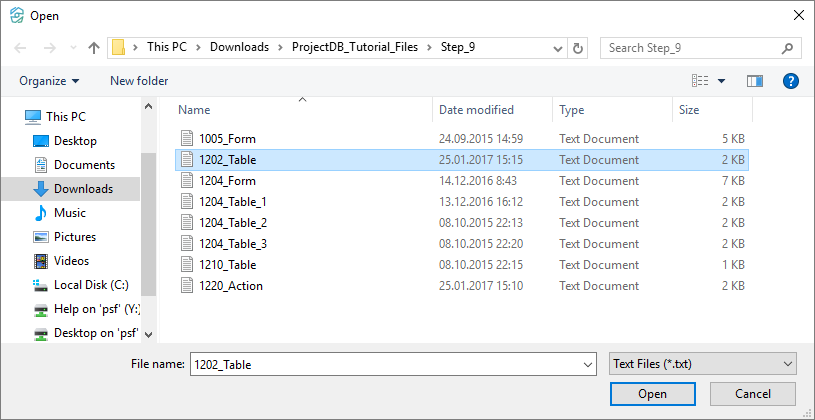Screen dimensions: 815x420
Task: Expand the Organize menu
Action: [x=48, y=81]
